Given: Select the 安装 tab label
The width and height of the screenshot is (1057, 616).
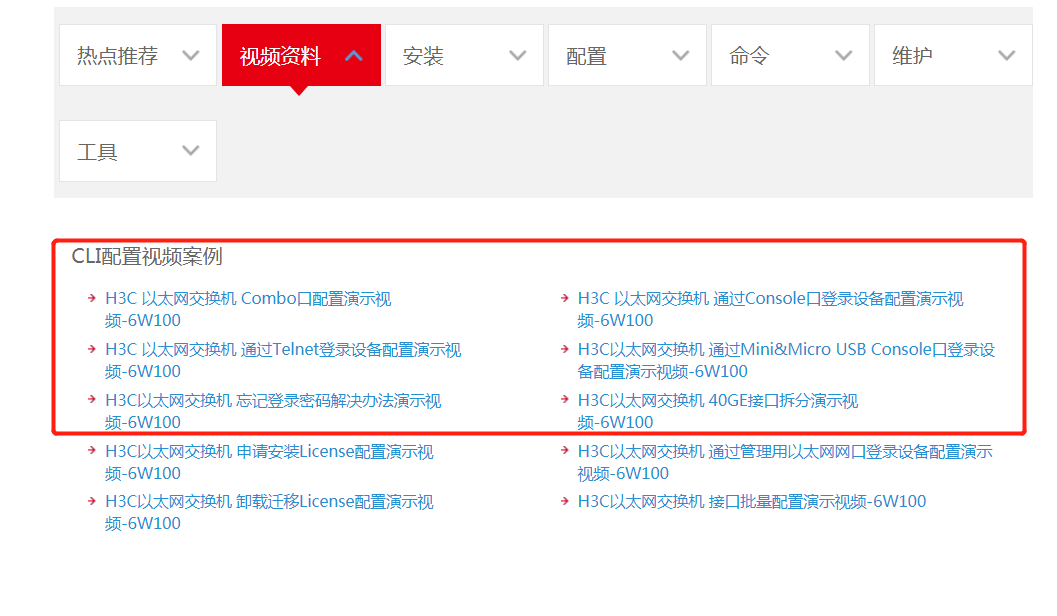Looking at the screenshot, I should 423,56.
